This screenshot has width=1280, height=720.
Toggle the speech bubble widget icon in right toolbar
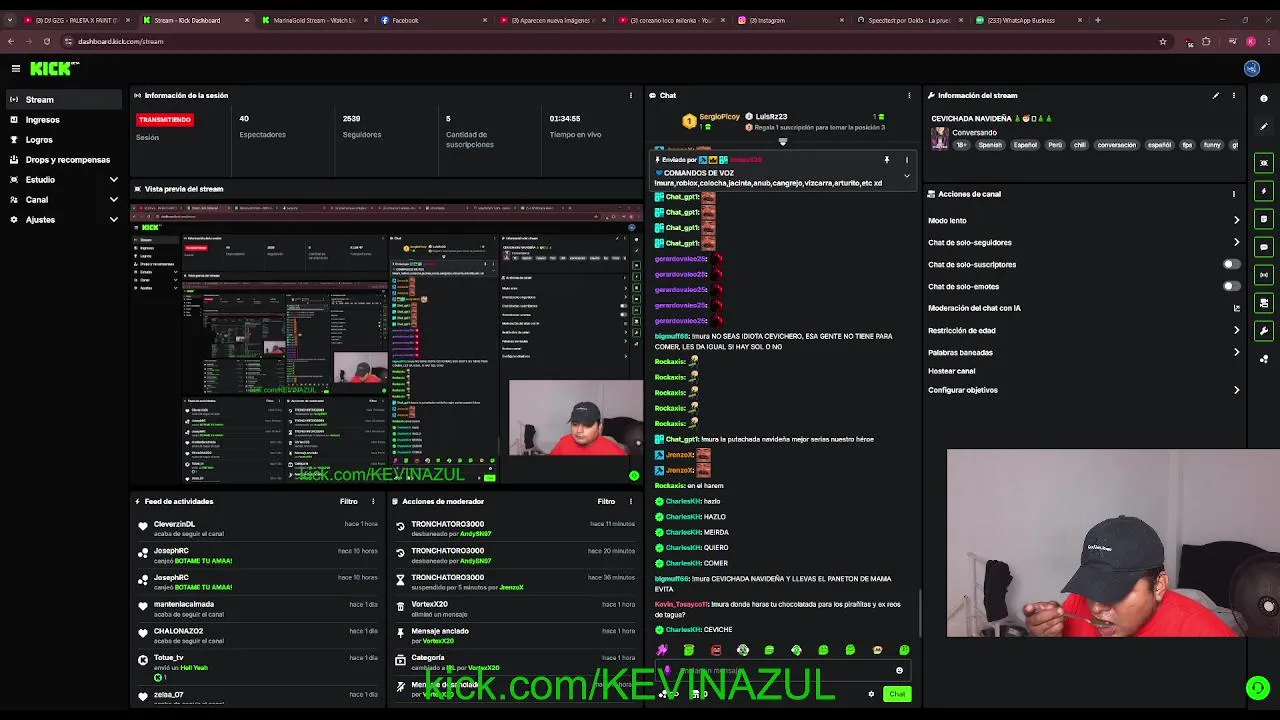pyautogui.click(x=1264, y=247)
